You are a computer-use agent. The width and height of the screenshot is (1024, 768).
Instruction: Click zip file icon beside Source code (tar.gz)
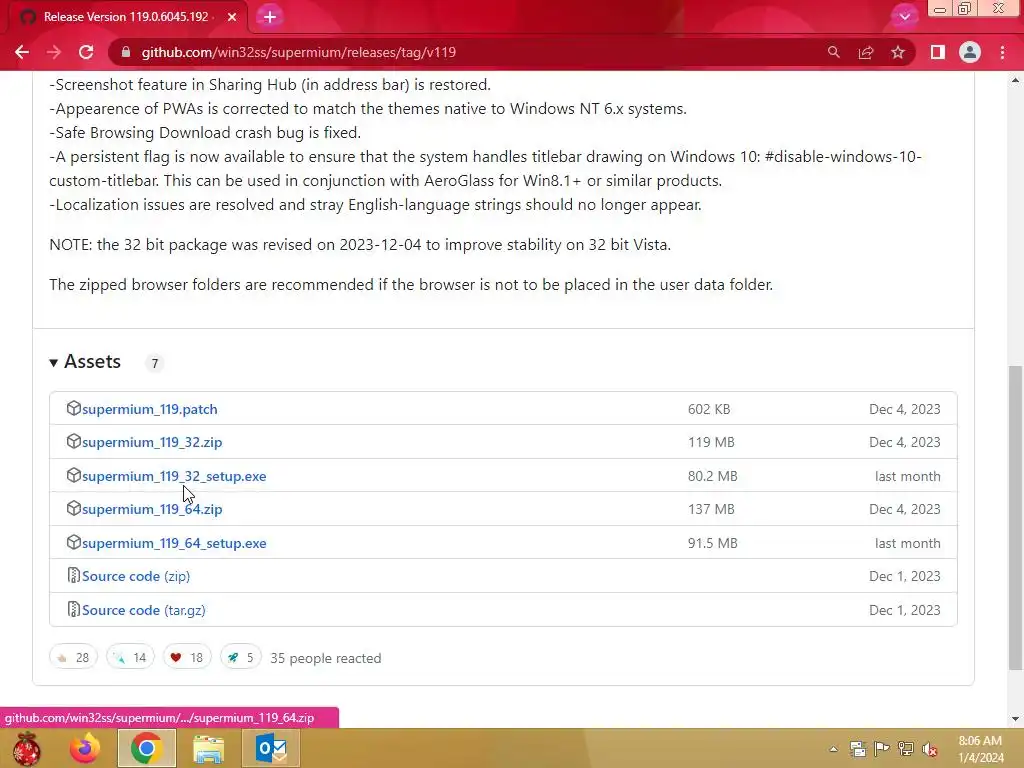click(x=74, y=609)
